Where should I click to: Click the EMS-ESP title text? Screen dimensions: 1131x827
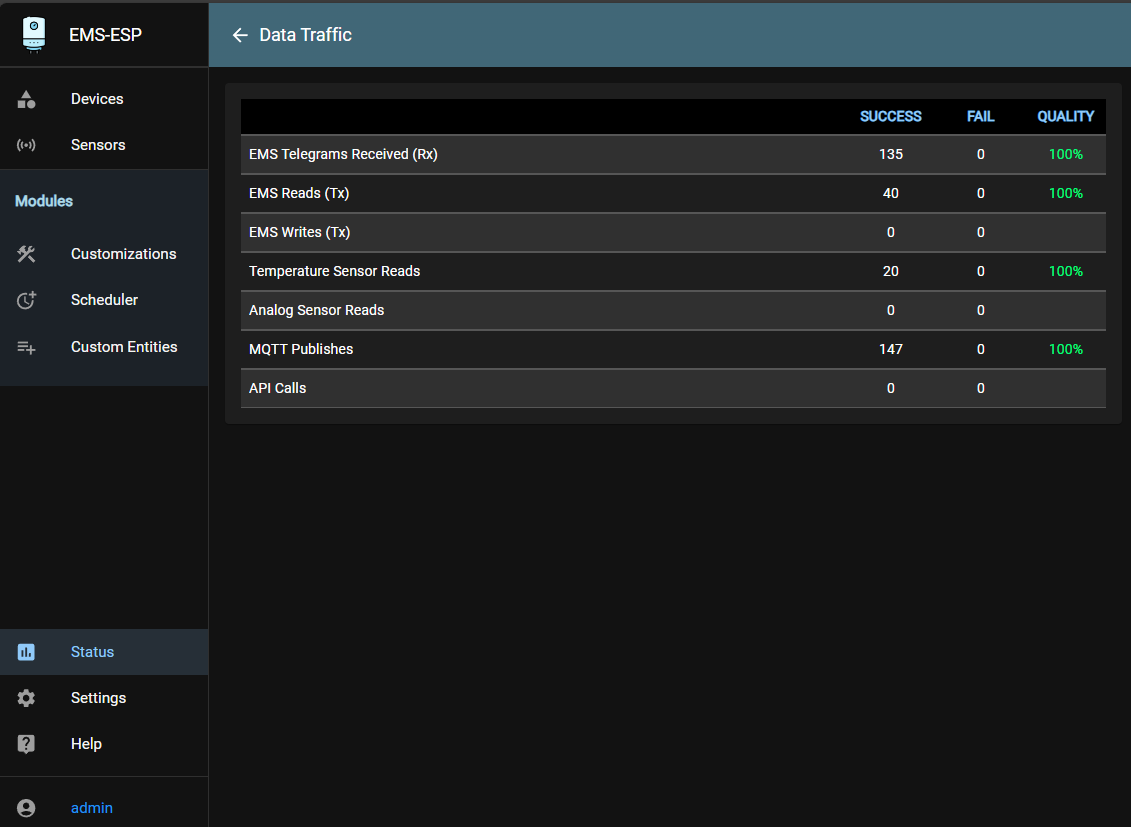click(105, 35)
